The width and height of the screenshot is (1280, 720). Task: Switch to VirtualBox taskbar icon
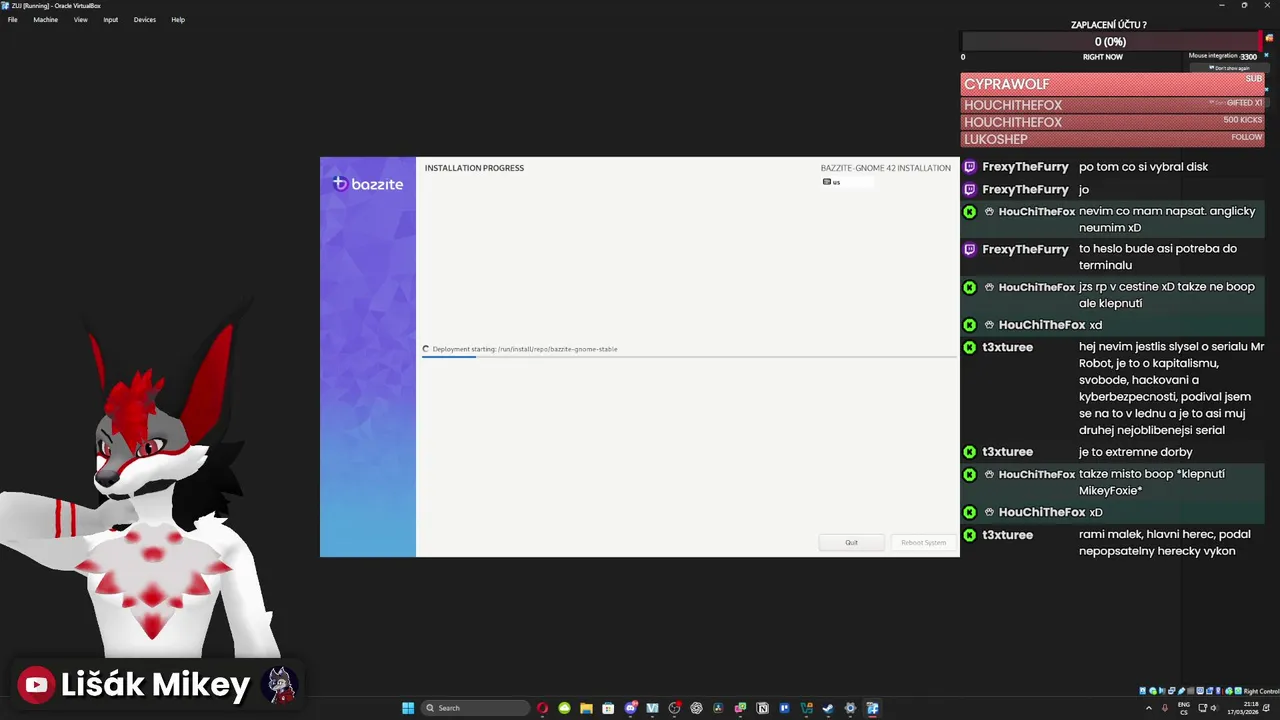click(872, 708)
